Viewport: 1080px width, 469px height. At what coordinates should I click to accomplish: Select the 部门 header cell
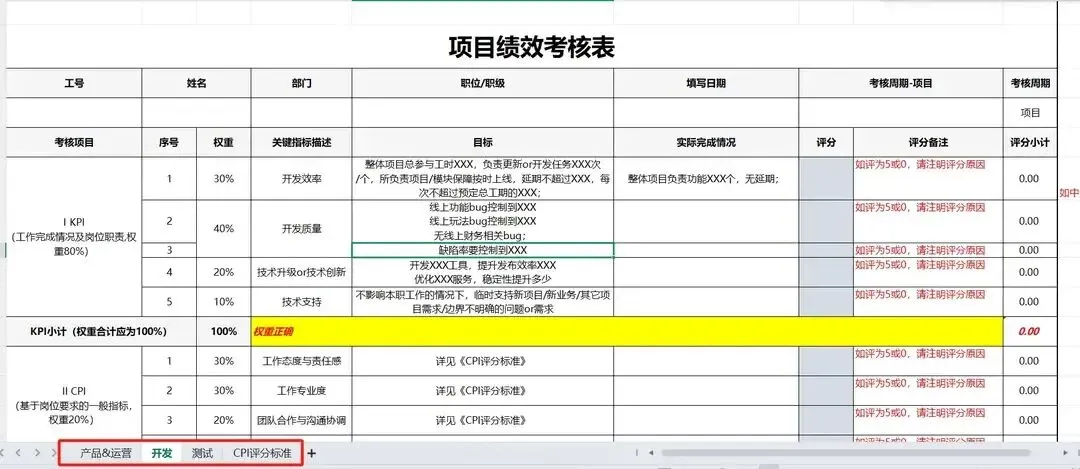pos(302,83)
